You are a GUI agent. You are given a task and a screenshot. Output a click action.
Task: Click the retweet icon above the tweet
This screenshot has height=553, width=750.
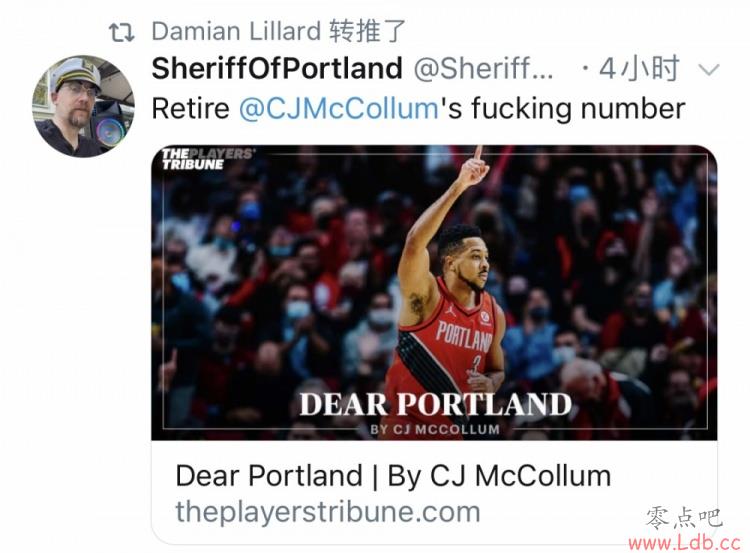point(121,33)
